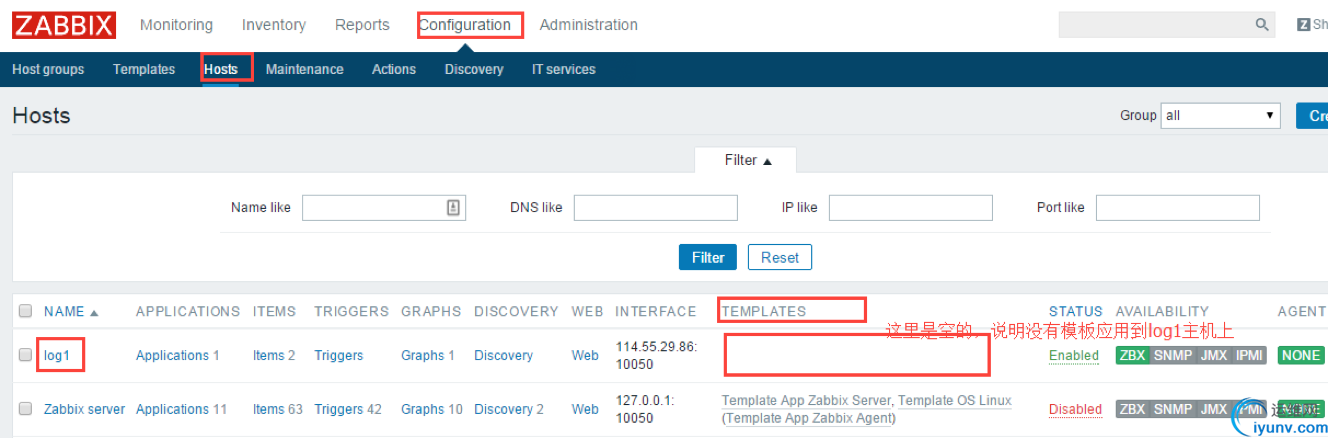Click the ZBX availability badge for log1

coord(1132,355)
